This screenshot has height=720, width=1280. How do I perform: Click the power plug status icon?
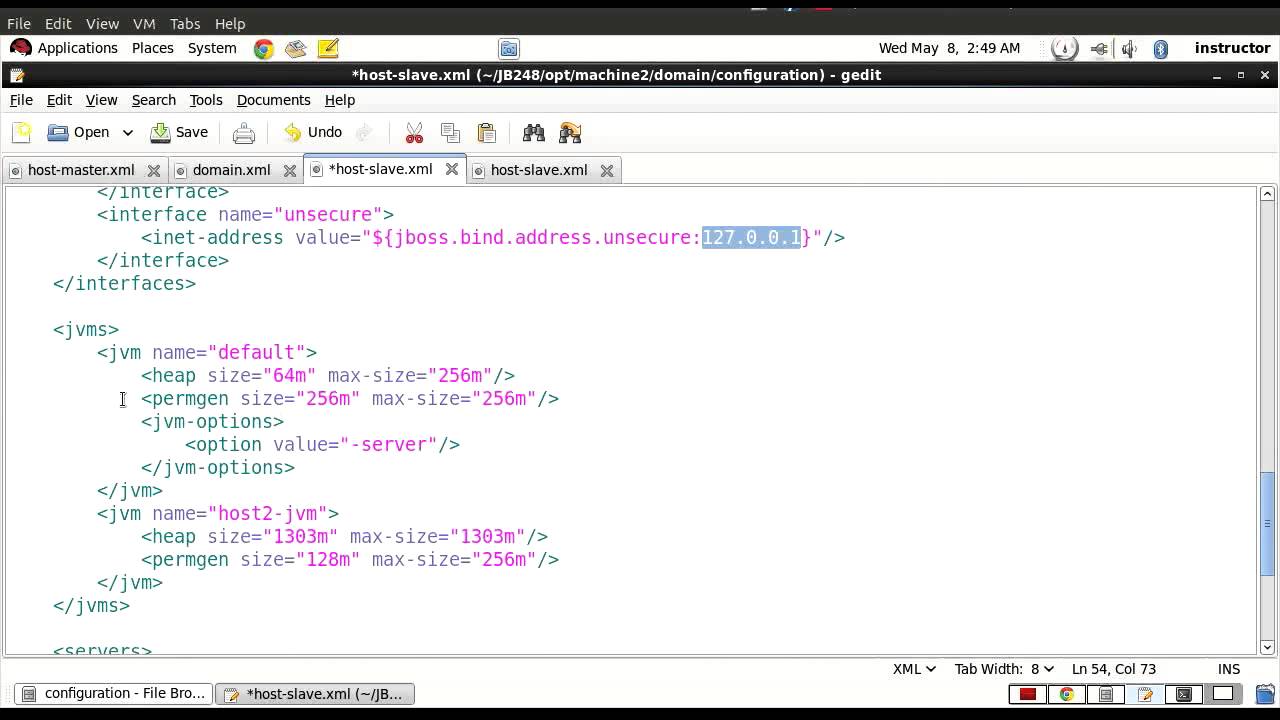click(1099, 48)
